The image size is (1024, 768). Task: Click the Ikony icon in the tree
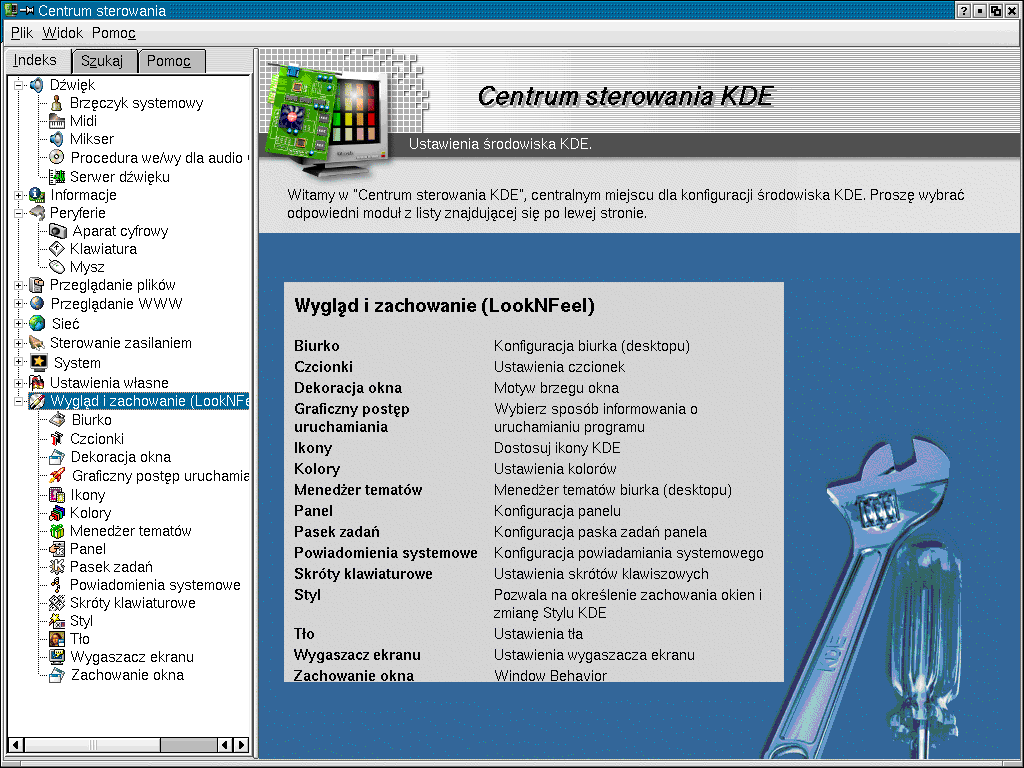pyautogui.click(x=57, y=495)
